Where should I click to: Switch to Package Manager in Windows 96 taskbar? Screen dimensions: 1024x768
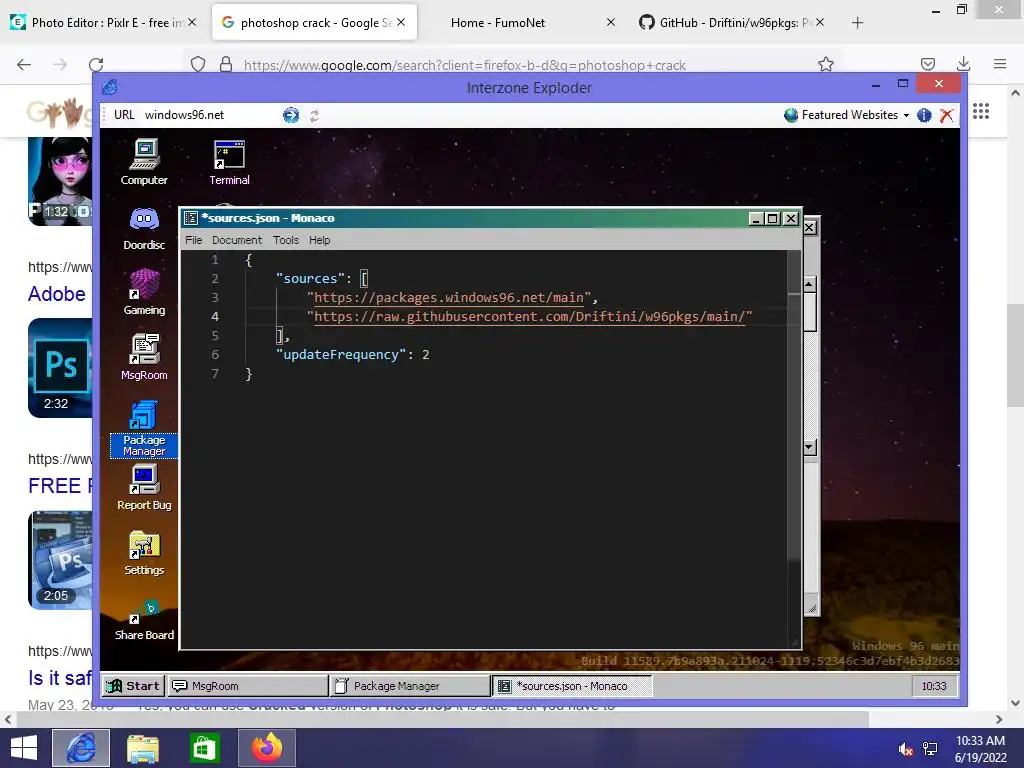[x=409, y=686]
